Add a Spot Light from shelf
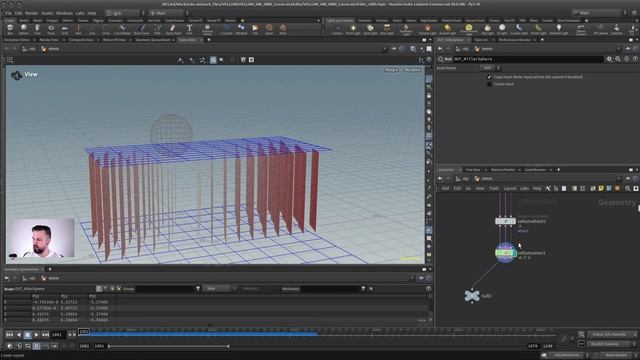Screen dimensions: 640x360 [370, 29]
